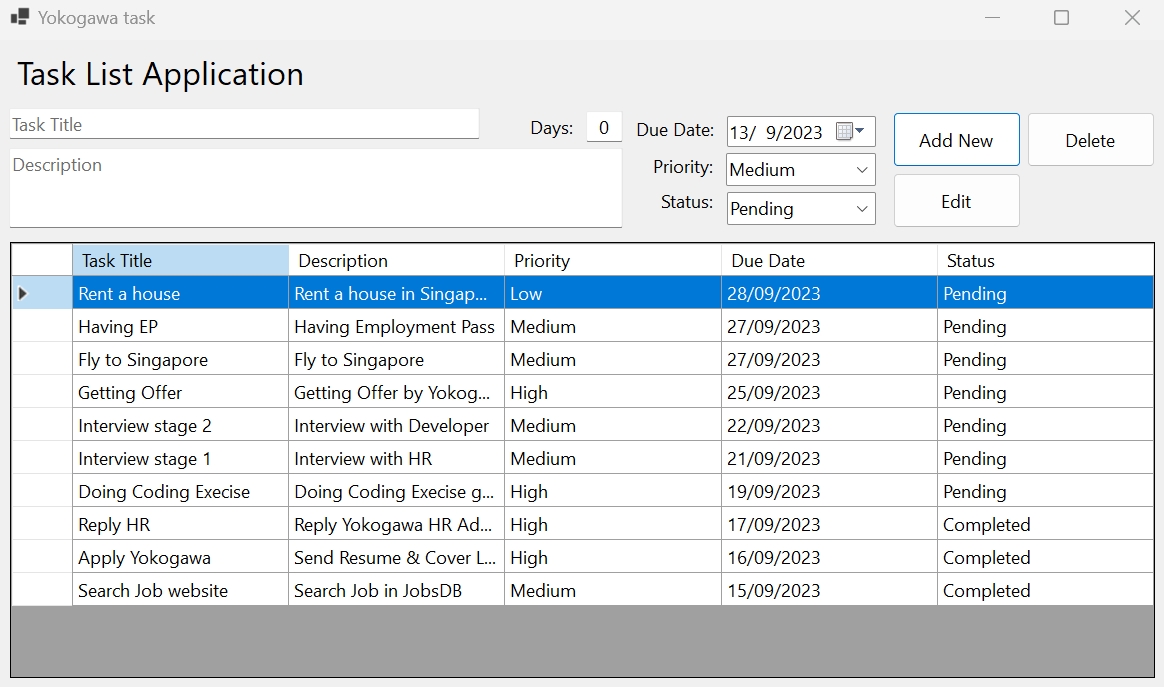
Task: Sort by the Priority column header
Action: 612,260
